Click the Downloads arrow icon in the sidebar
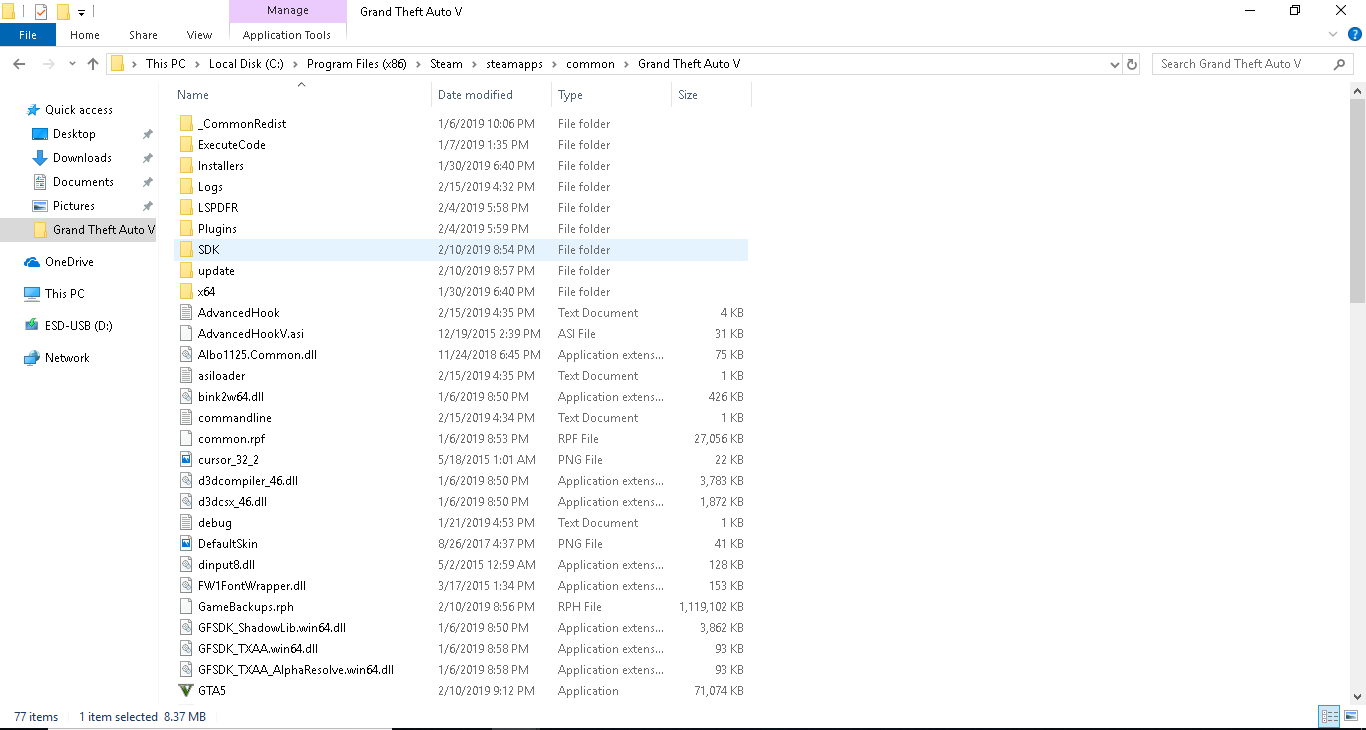1366x730 pixels. (40, 158)
